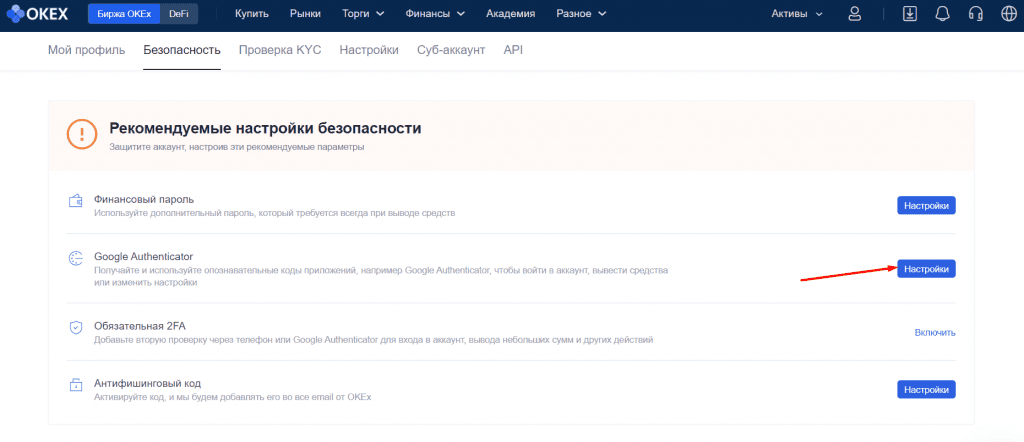
Task: Expand the Торги dropdown menu
Action: (x=363, y=14)
